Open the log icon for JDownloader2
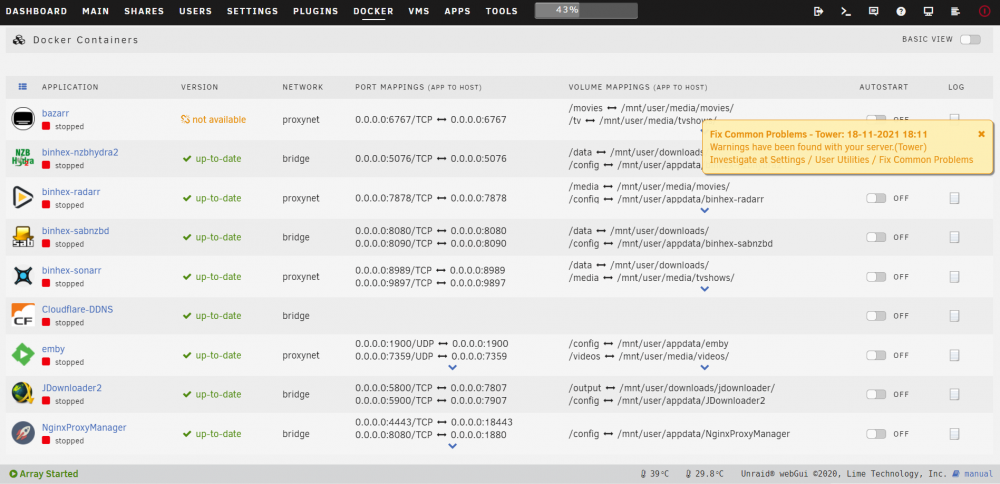This screenshot has width=1000, height=484. 954,394
